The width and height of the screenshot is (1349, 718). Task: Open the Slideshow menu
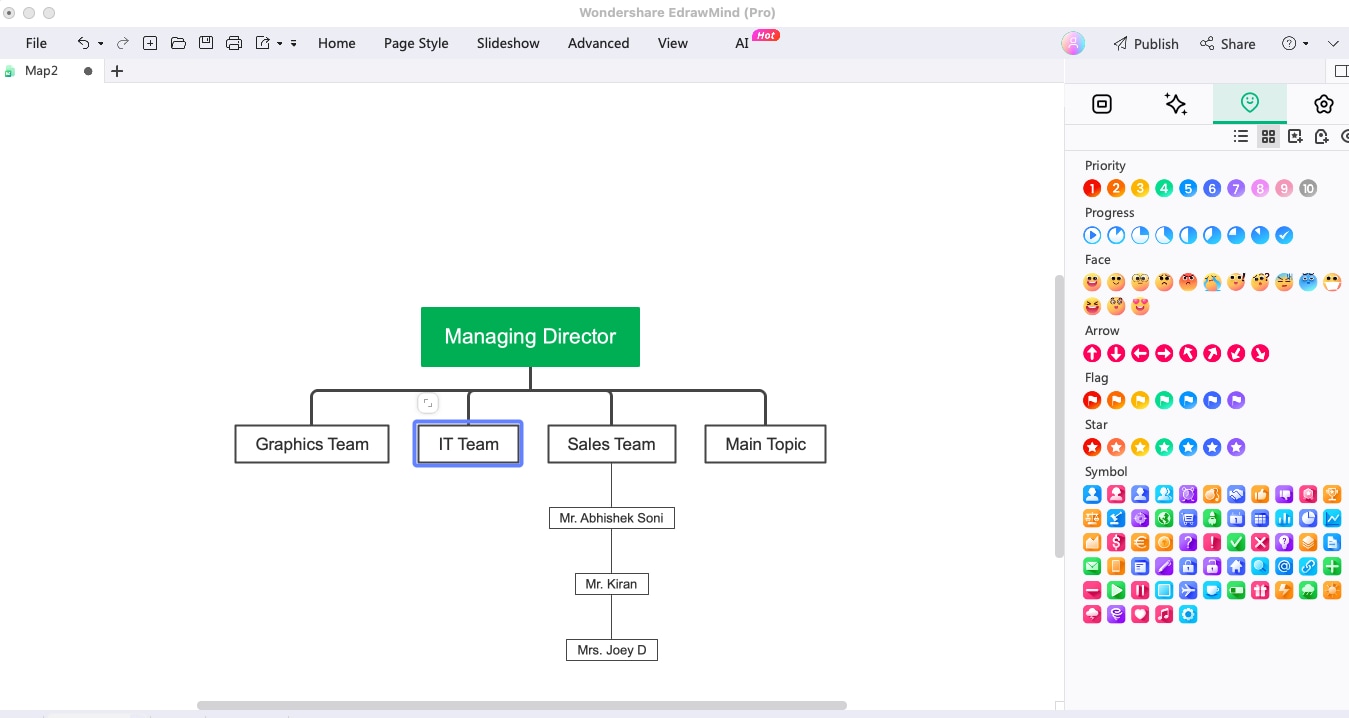pyautogui.click(x=508, y=43)
